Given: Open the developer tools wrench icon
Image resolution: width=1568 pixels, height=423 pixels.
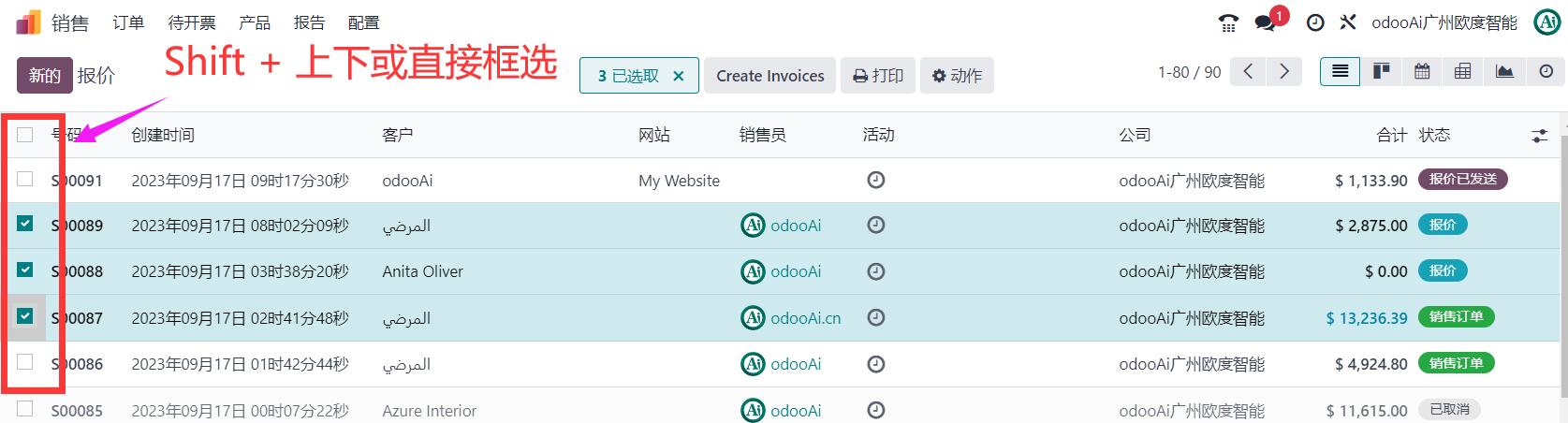Looking at the screenshot, I should point(1347,22).
